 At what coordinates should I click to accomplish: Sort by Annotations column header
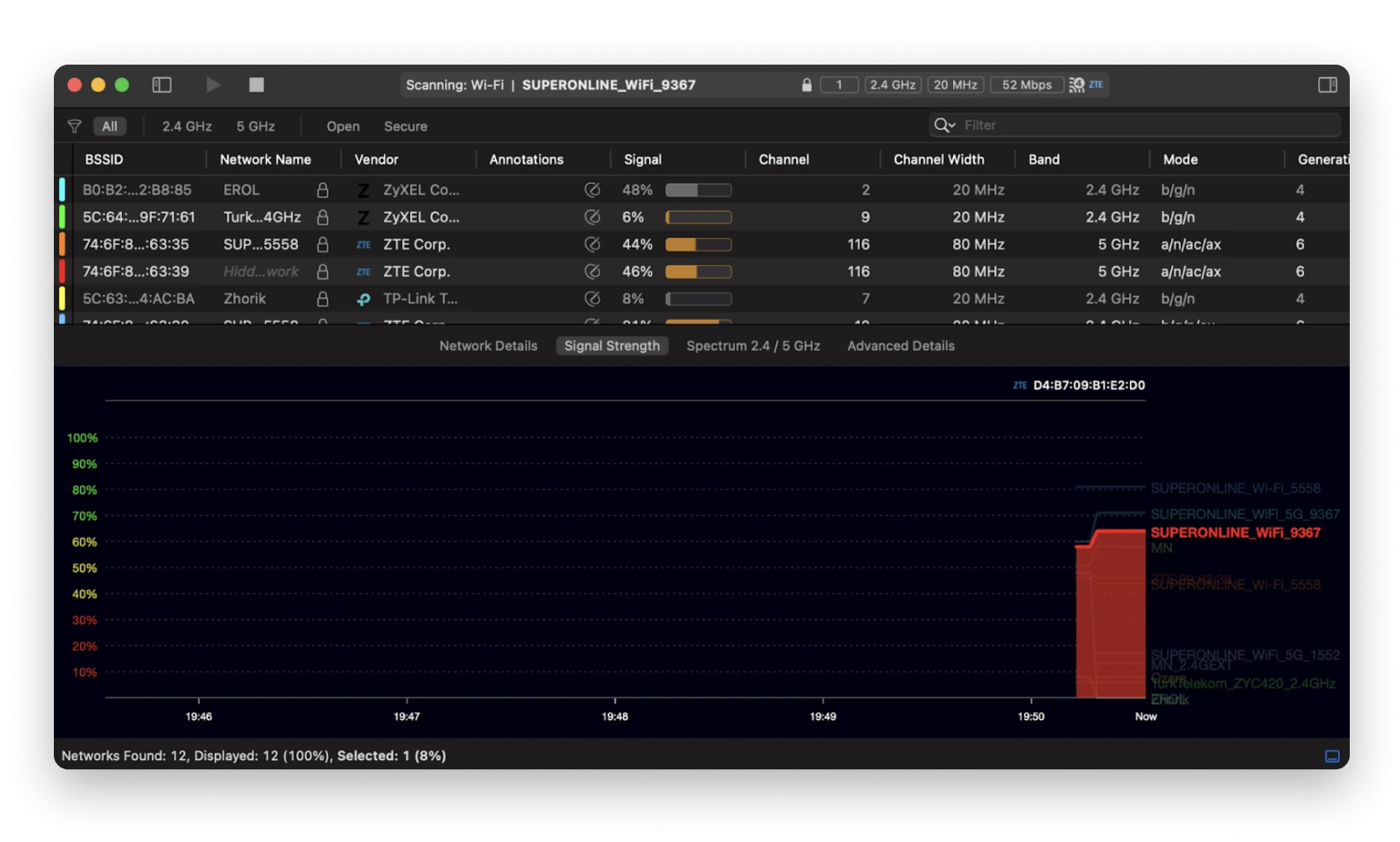tap(526, 159)
